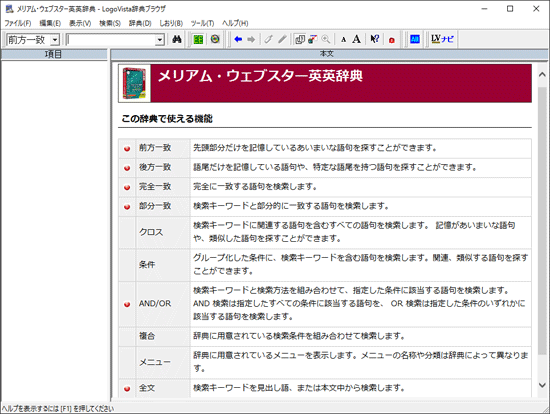The height and width of the screenshot is (414, 550).
Task: Open the LVナビ toolbar button
Action: (442, 39)
